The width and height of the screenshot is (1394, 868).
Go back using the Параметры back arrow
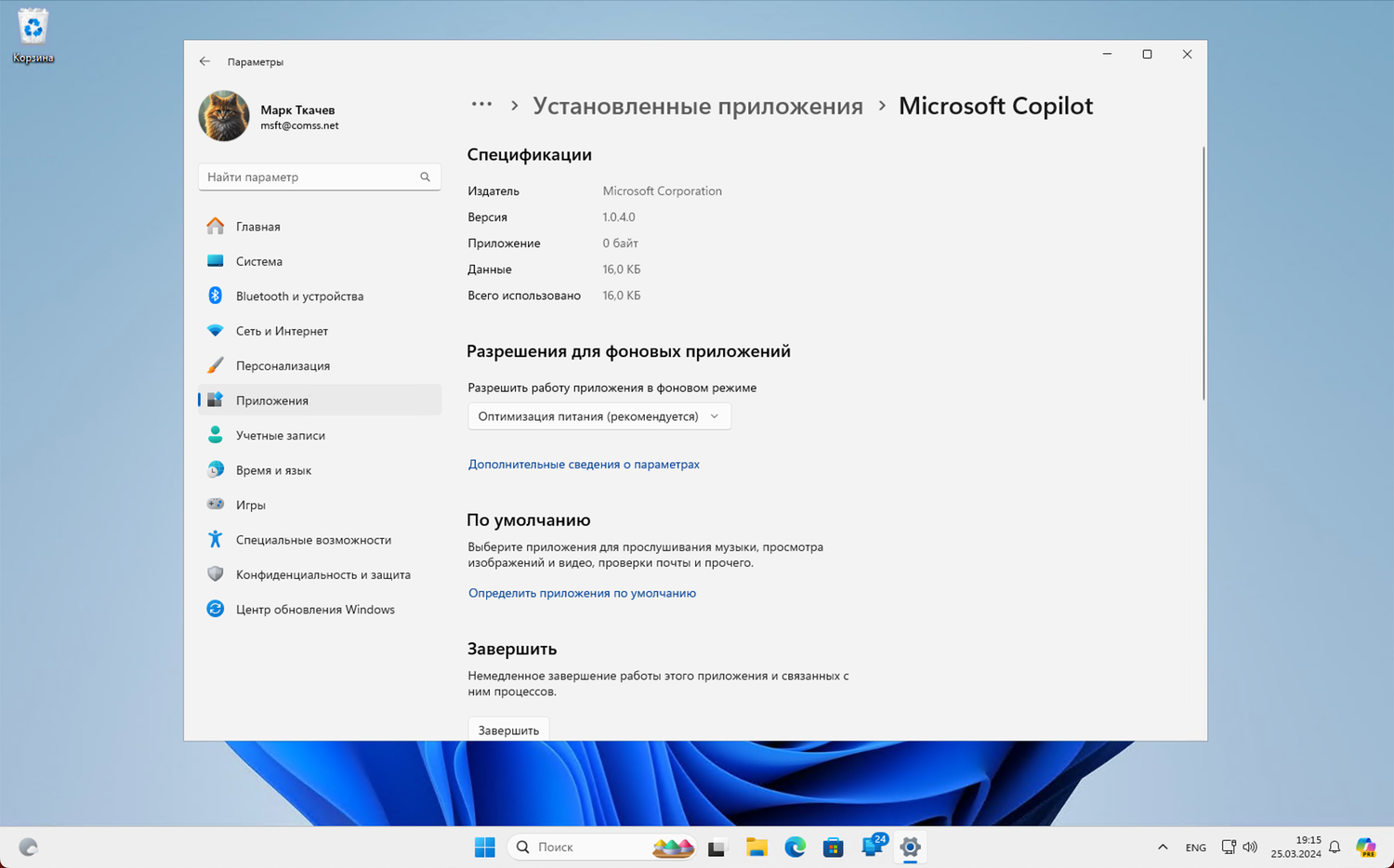tap(204, 61)
